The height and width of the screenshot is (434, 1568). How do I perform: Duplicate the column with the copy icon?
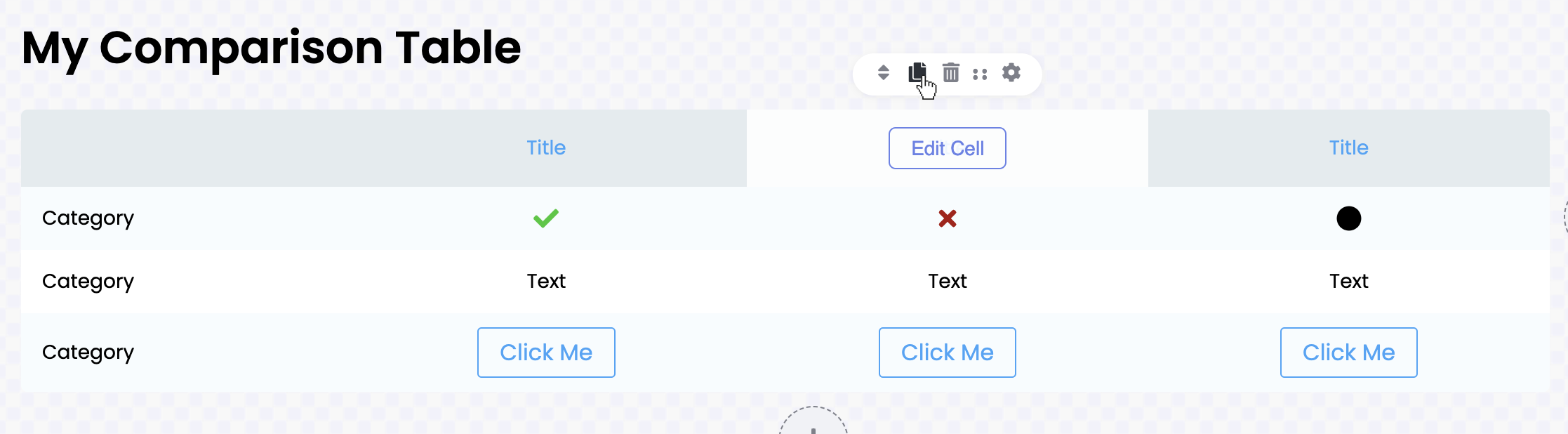(917, 72)
